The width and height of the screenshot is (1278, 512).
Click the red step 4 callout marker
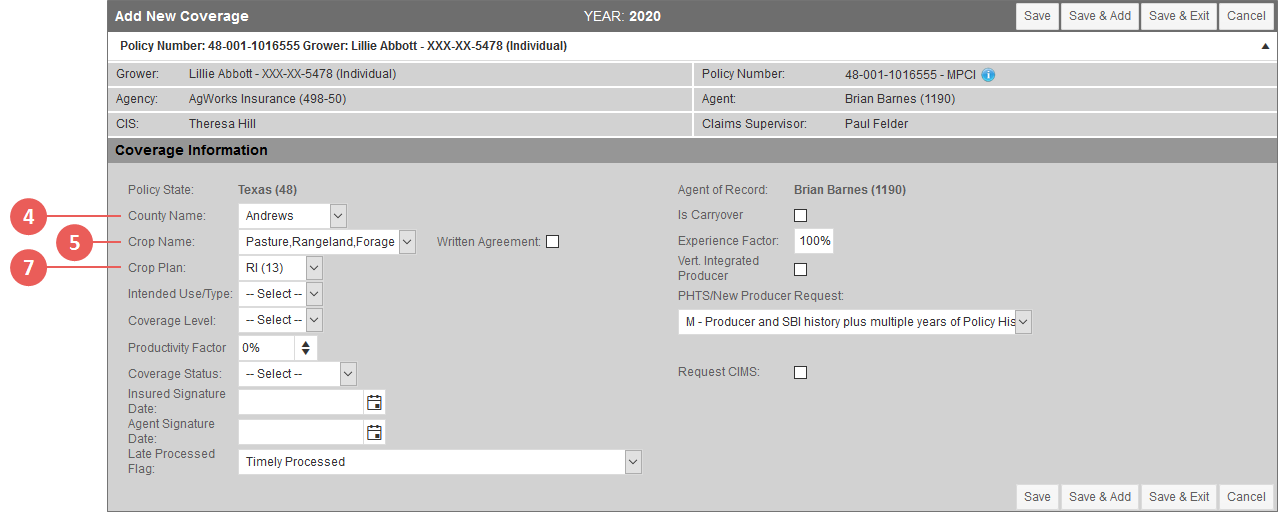click(29, 216)
